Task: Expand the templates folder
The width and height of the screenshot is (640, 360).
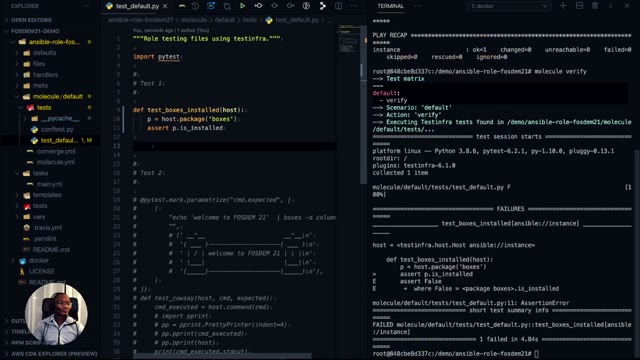Action: [x=47, y=195]
